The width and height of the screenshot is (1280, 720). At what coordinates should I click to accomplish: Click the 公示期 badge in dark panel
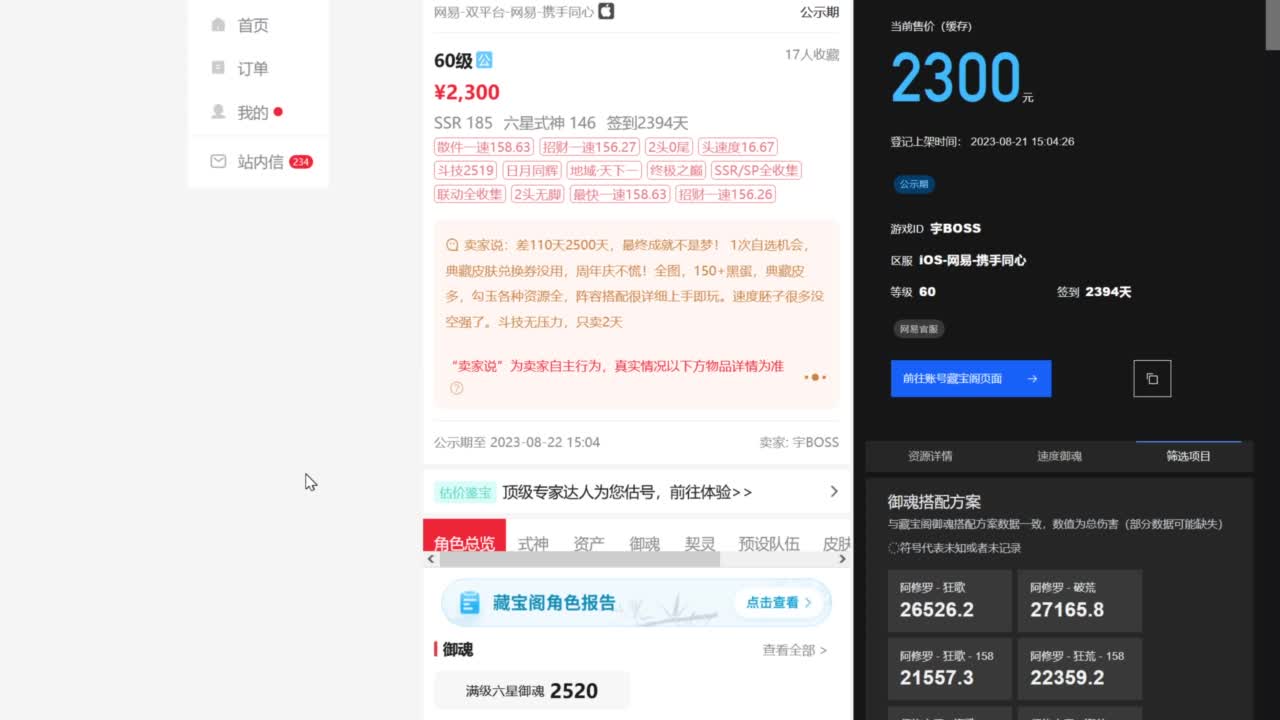click(914, 184)
